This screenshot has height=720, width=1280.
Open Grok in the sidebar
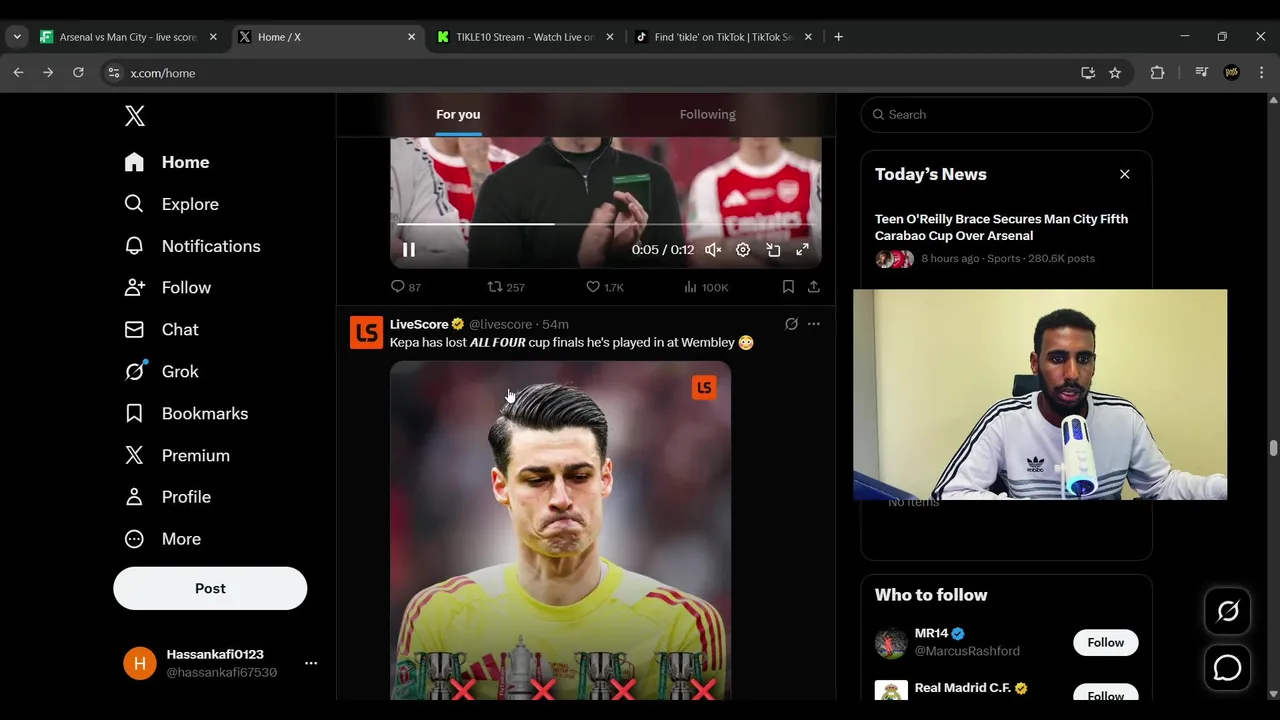161,371
